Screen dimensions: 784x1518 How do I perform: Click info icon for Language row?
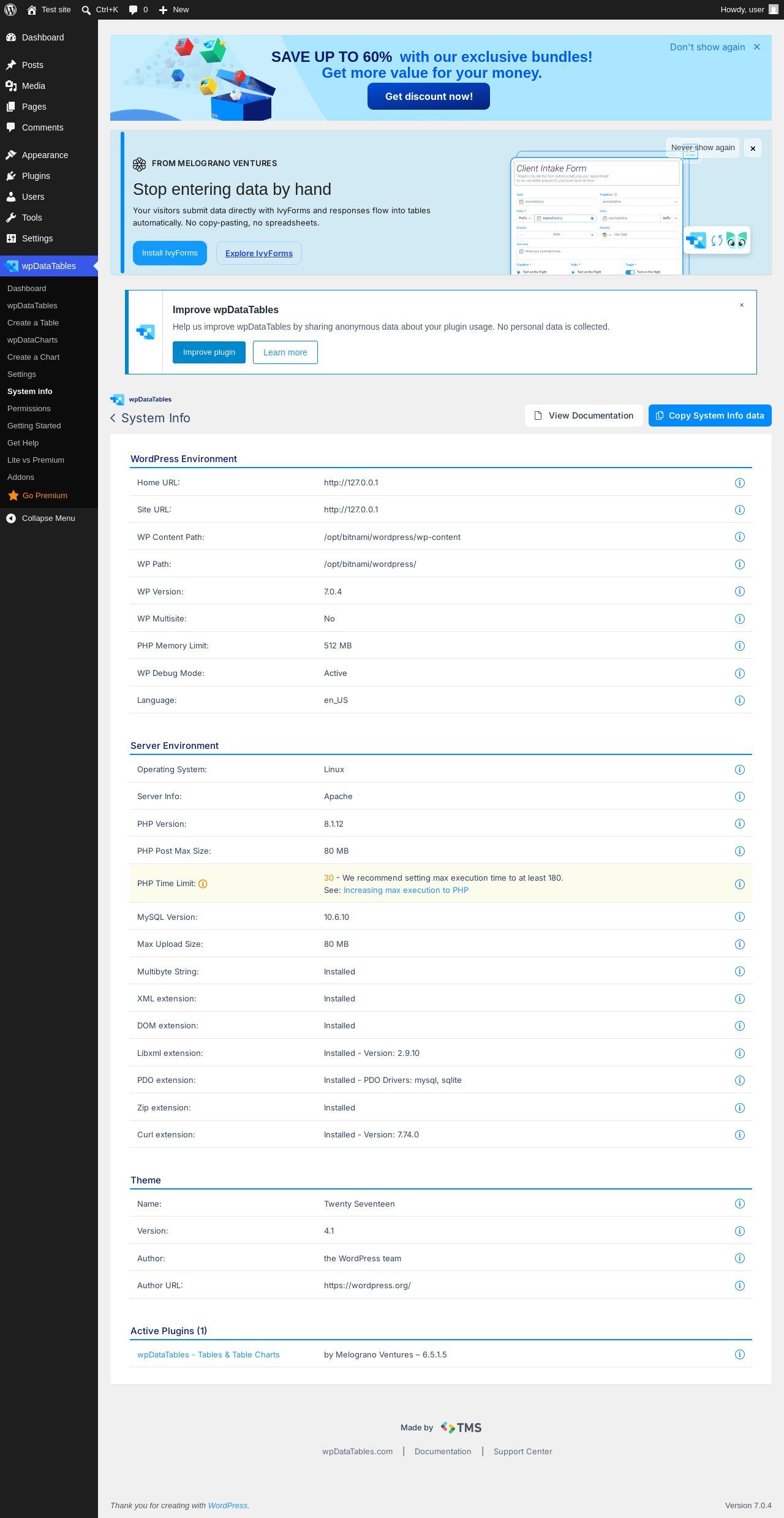pos(740,700)
